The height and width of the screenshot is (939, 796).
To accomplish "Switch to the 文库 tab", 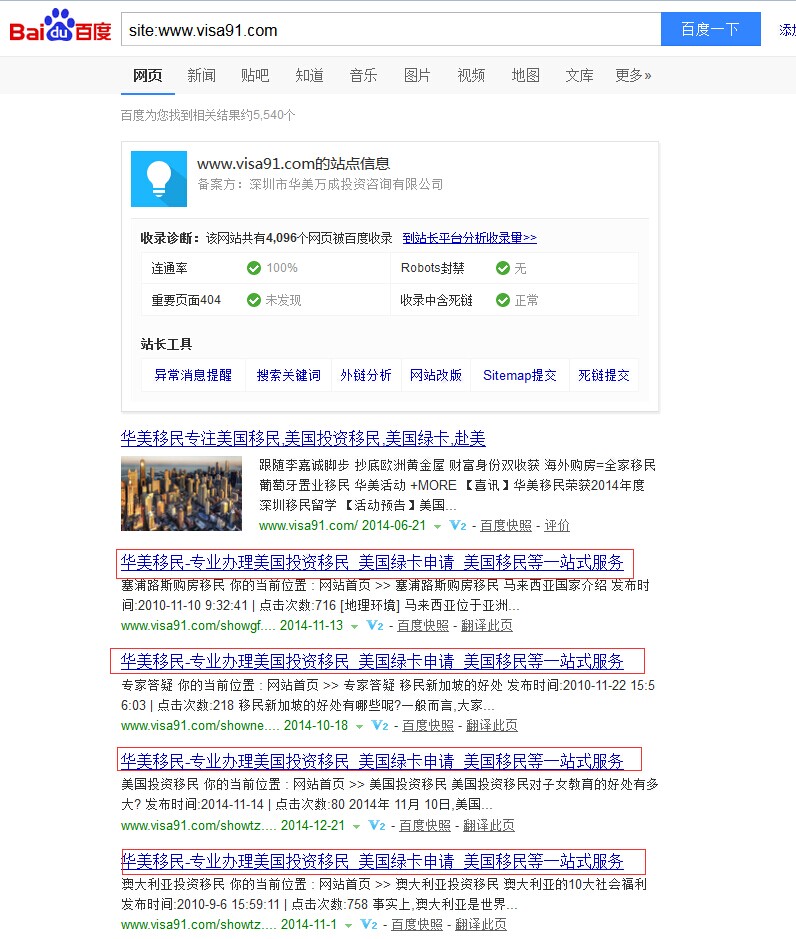I will 580,75.
